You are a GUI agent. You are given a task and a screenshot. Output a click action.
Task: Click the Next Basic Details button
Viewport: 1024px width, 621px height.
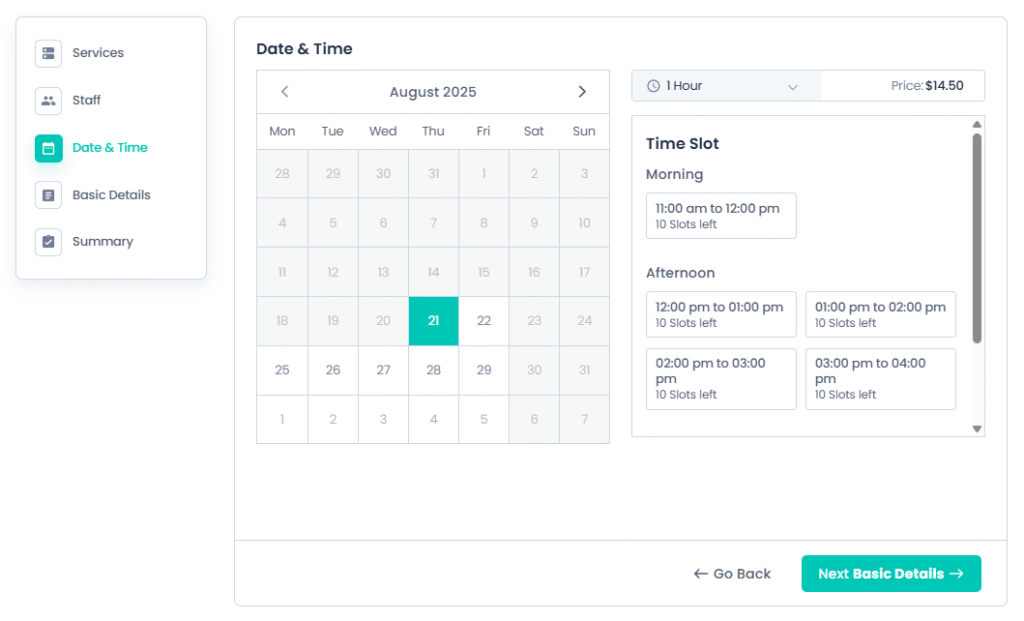891,573
